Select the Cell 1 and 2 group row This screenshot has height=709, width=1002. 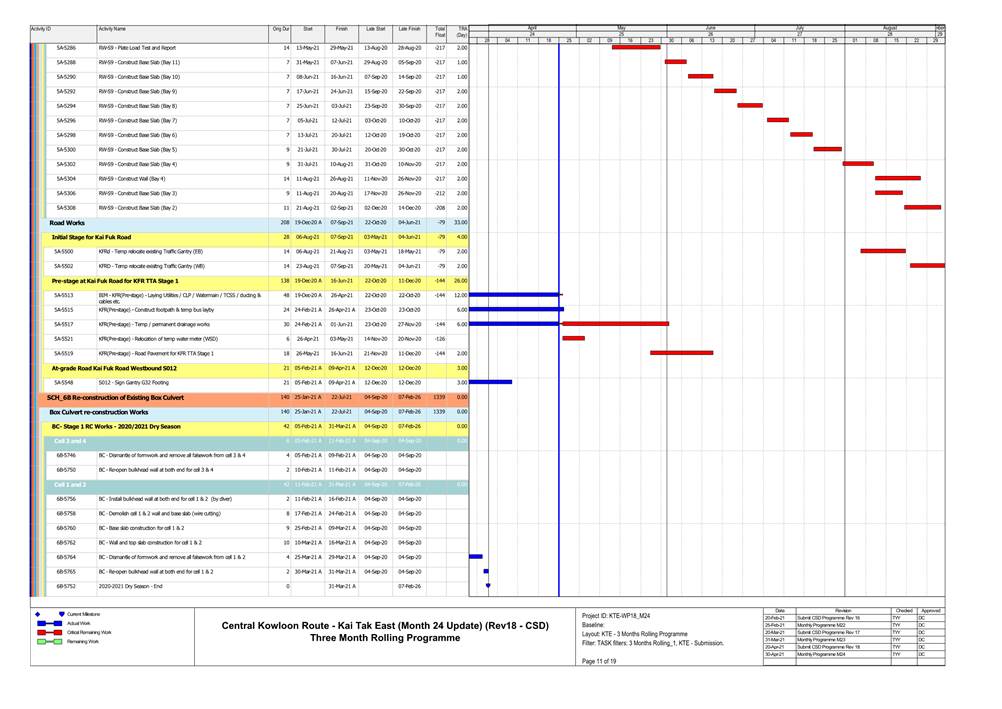pos(70,484)
